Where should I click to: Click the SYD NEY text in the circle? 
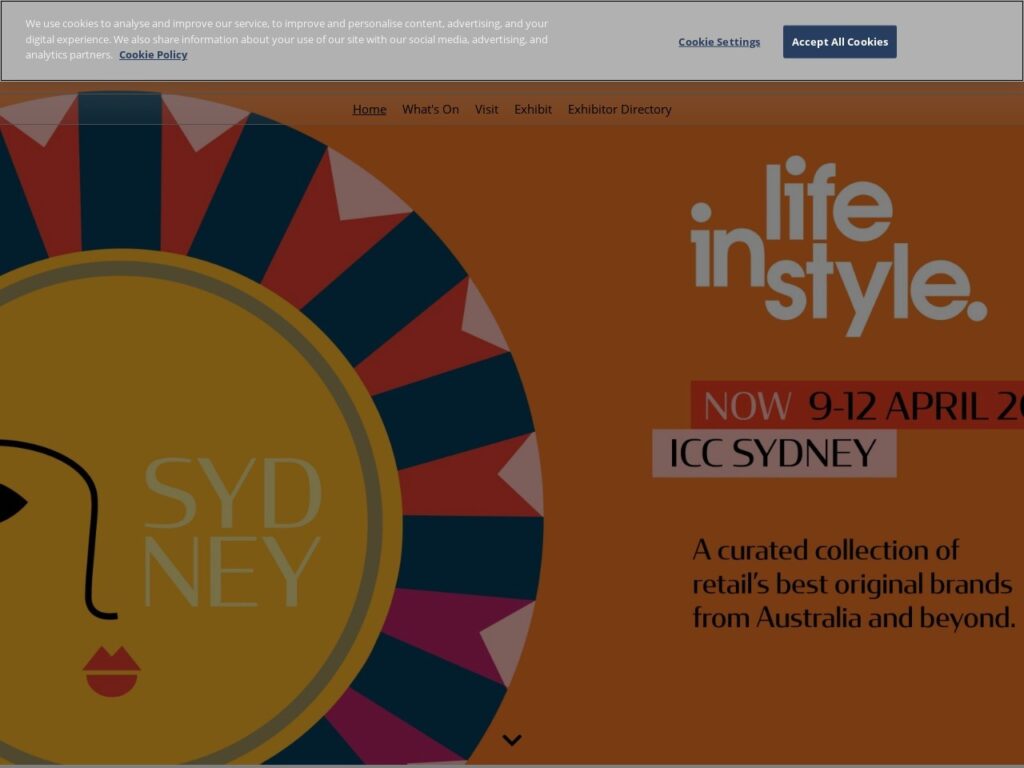(232, 532)
